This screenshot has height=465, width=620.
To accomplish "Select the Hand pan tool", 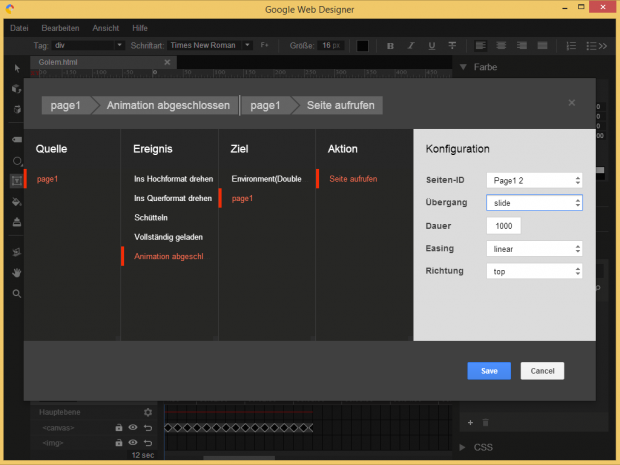I will (x=17, y=272).
